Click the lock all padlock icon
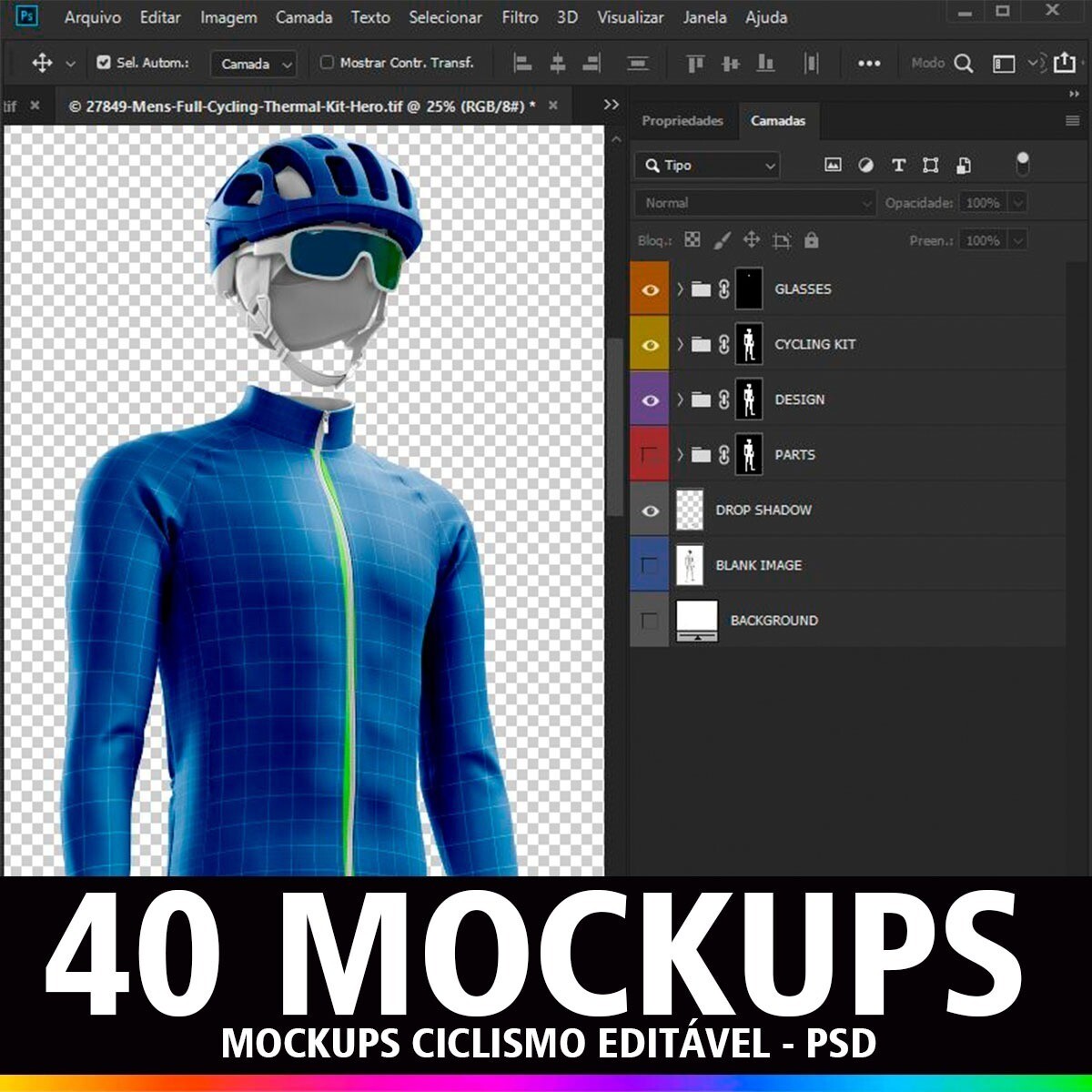The width and height of the screenshot is (1092, 1092). click(x=812, y=240)
